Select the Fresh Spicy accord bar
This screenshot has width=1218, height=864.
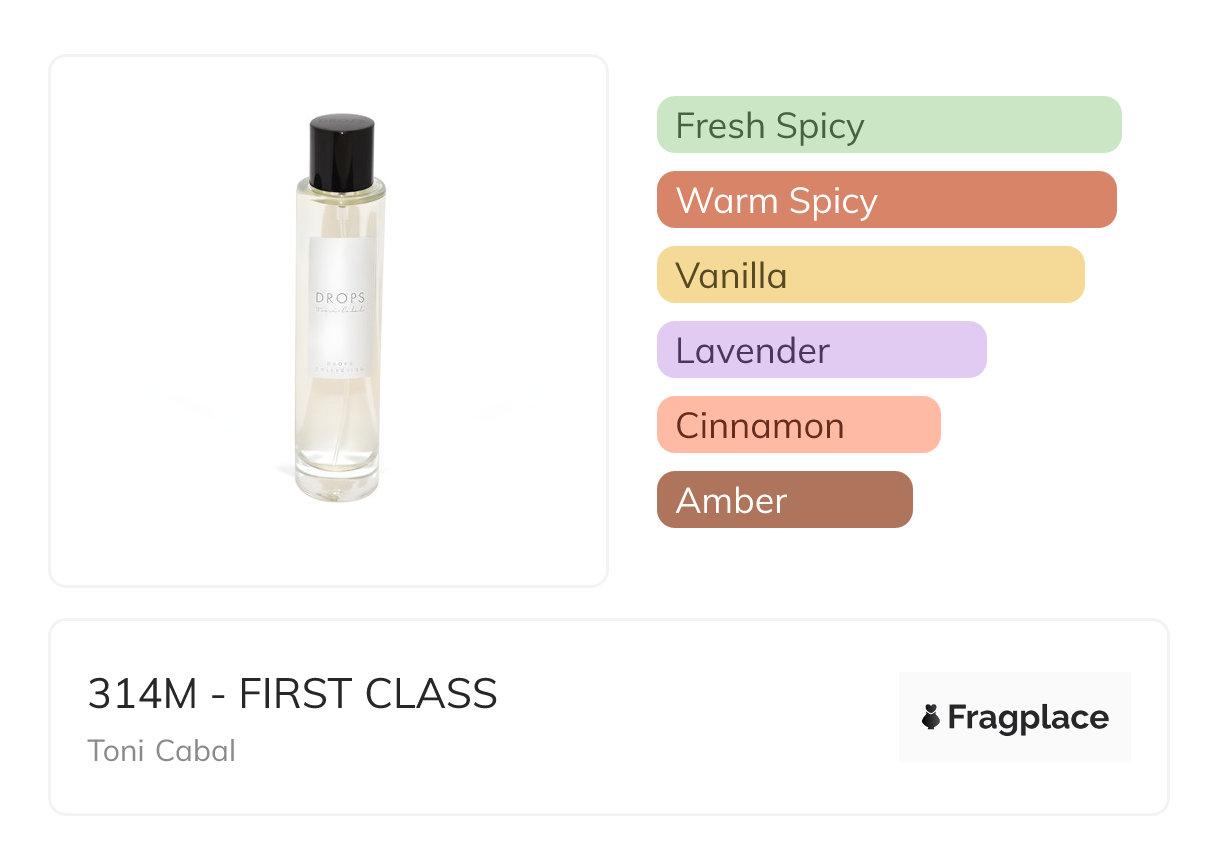tap(889, 125)
